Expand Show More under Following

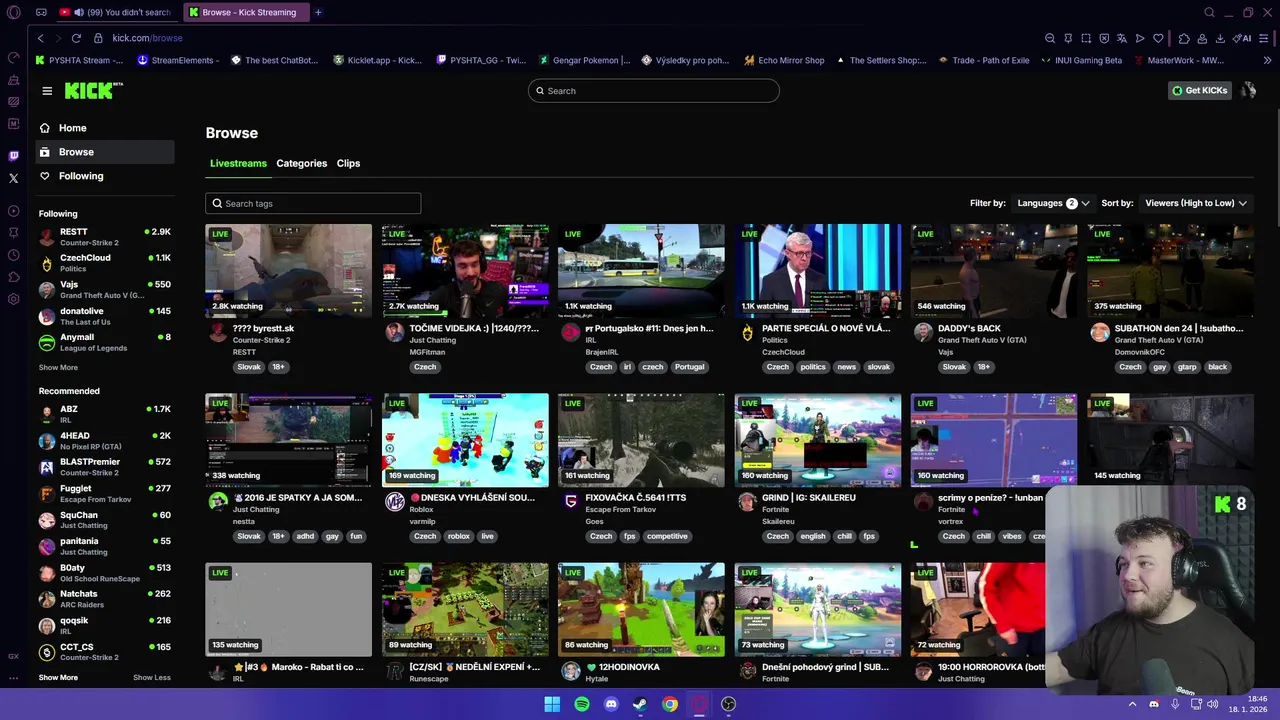[x=58, y=367]
